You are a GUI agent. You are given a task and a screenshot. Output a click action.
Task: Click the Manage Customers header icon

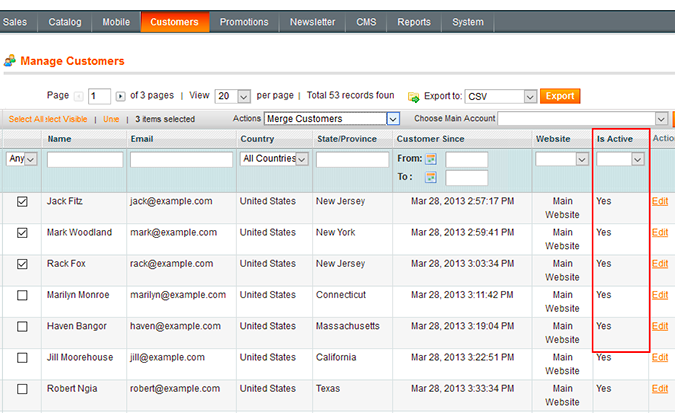tap(10, 62)
